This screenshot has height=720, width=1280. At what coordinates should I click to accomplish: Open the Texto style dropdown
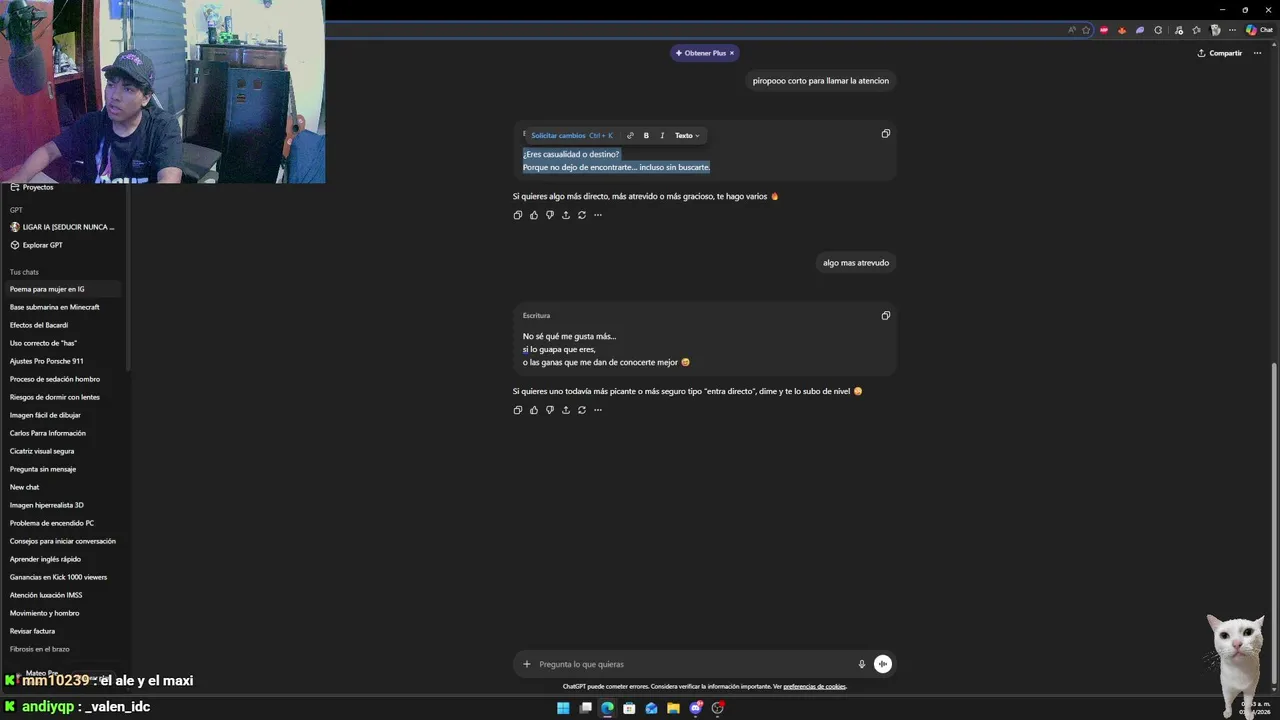(687, 136)
